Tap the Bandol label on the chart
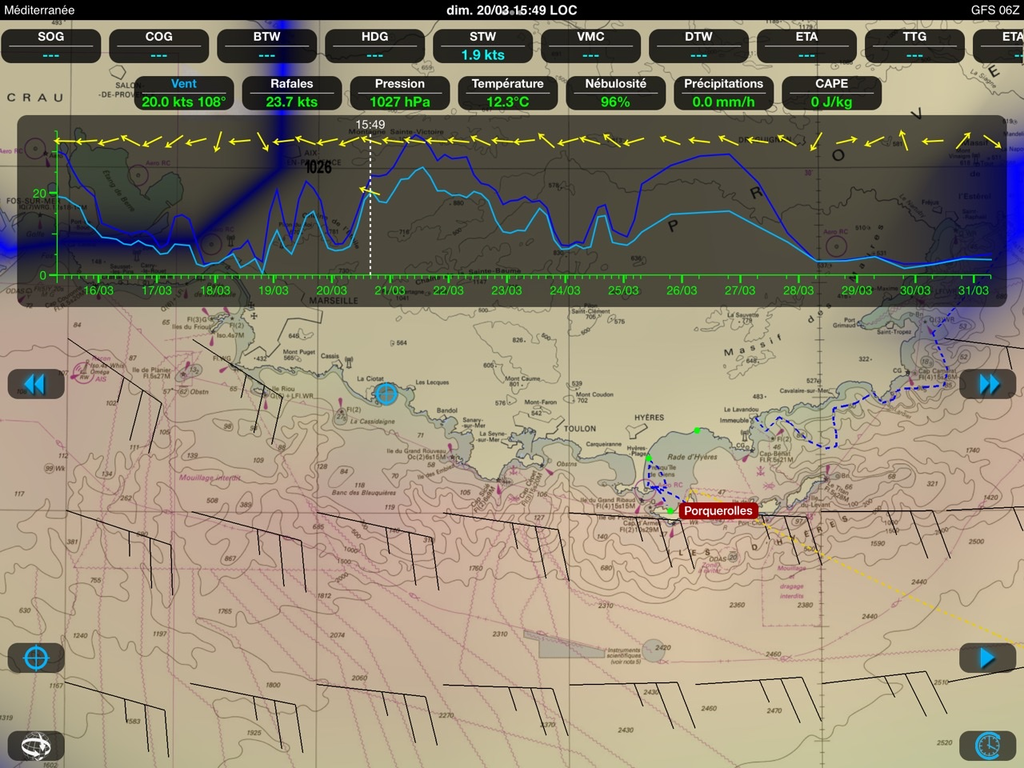The height and width of the screenshot is (768, 1024). coord(447,411)
